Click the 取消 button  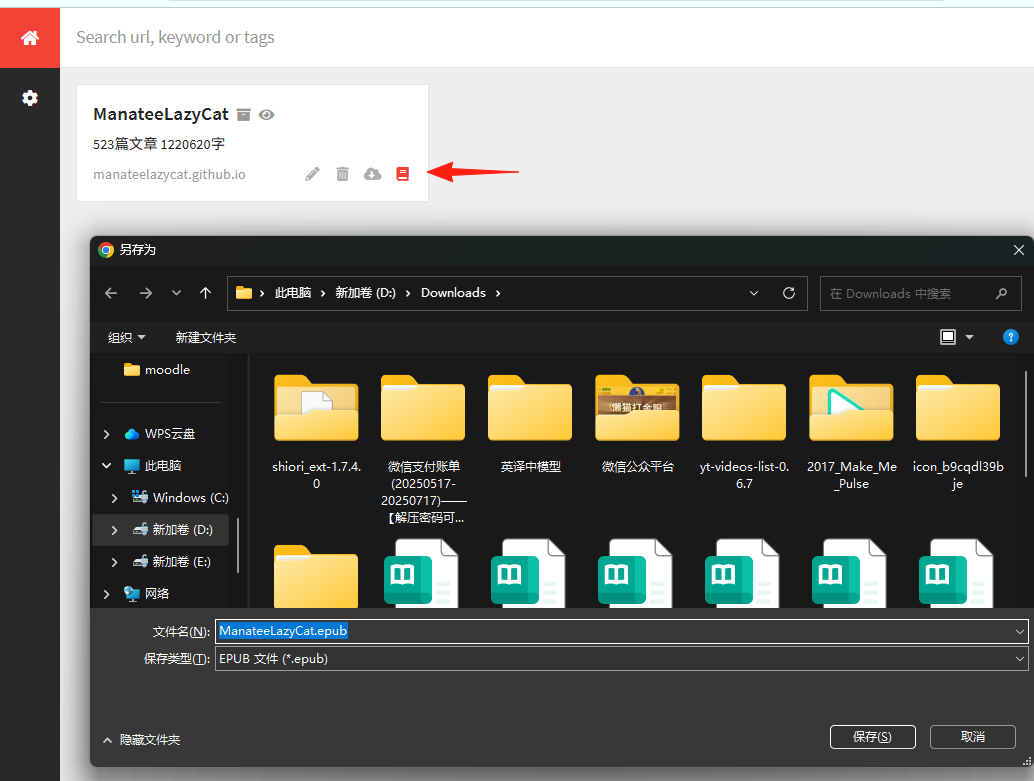point(973,737)
